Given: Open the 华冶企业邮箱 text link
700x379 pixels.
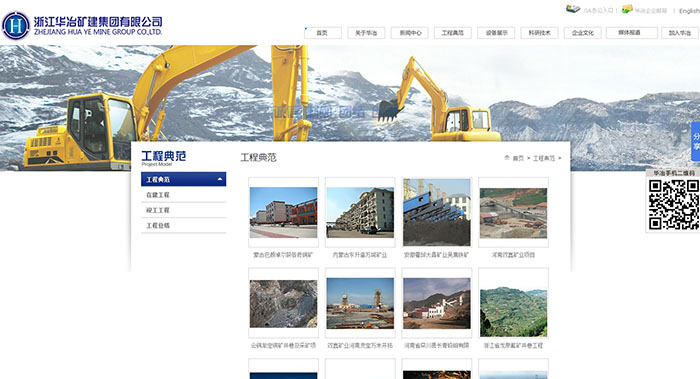Looking at the screenshot, I should pos(651,11).
